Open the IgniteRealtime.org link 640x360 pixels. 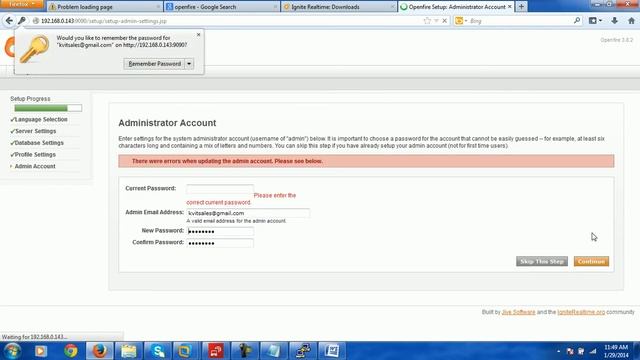(581, 312)
